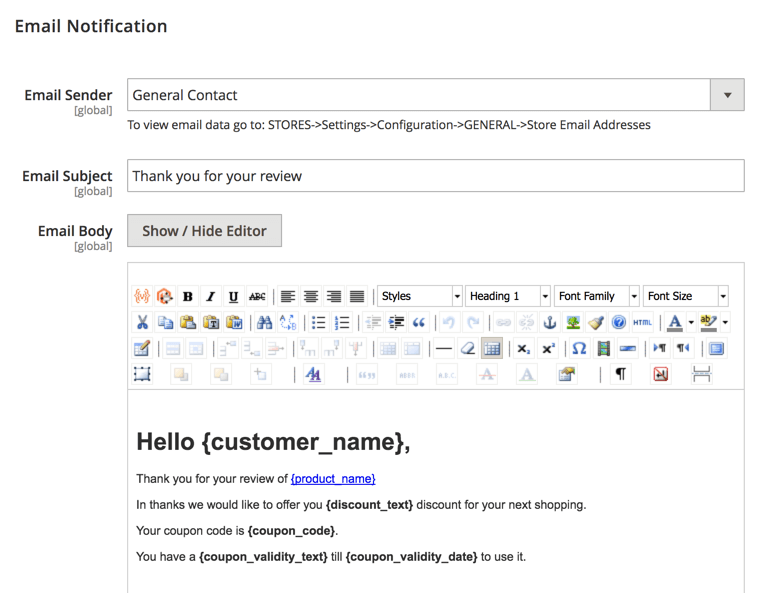
Task: Click the cut (scissors) icon
Action: [x=142, y=323]
